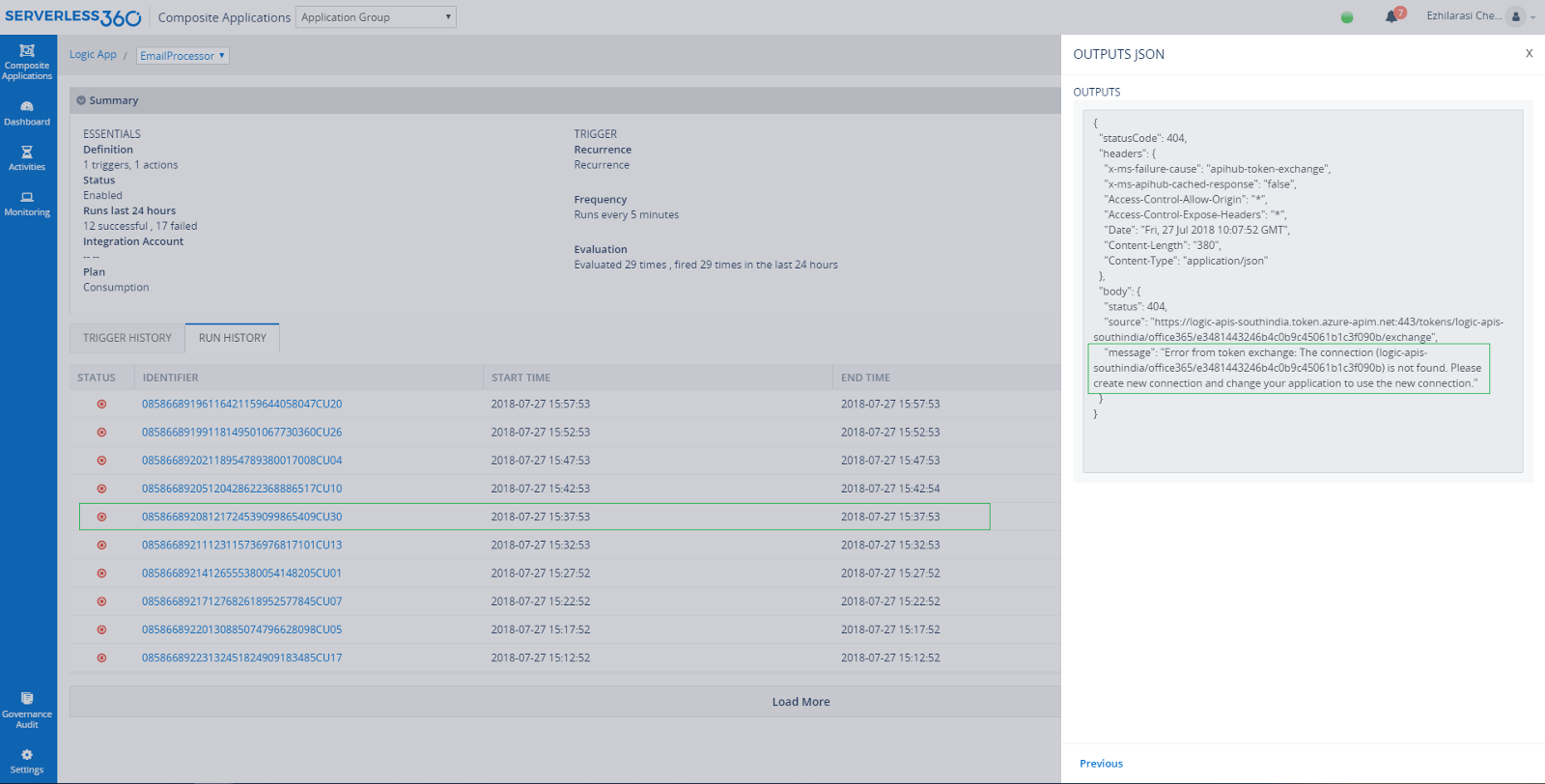Click failed status icon for run ending CU20
This screenshot has height=784, width=1545.
[101, 405]
